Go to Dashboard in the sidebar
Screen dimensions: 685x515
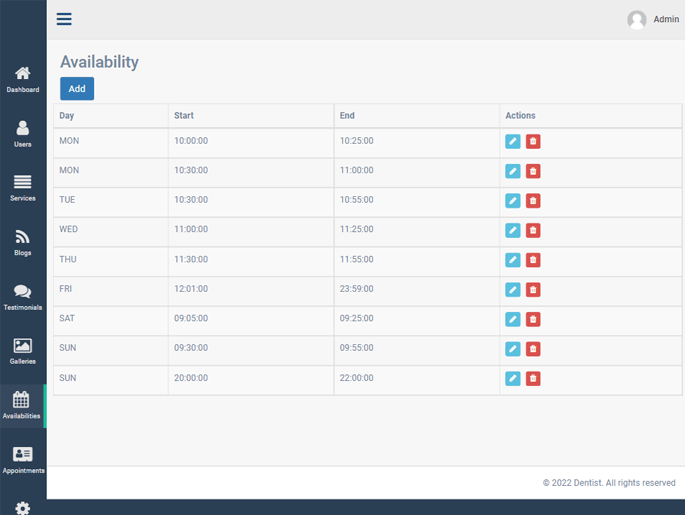tap(22, 79)
